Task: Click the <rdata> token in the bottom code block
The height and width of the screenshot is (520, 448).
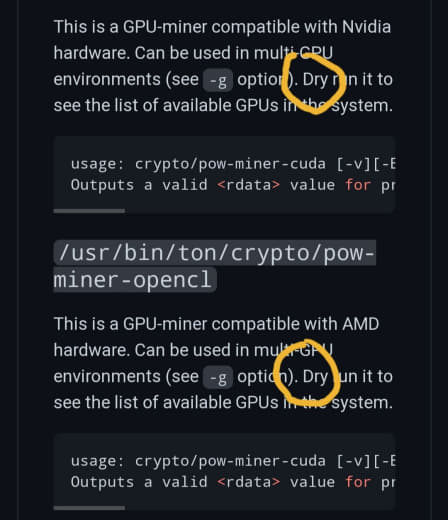Action: click(248, 482)
